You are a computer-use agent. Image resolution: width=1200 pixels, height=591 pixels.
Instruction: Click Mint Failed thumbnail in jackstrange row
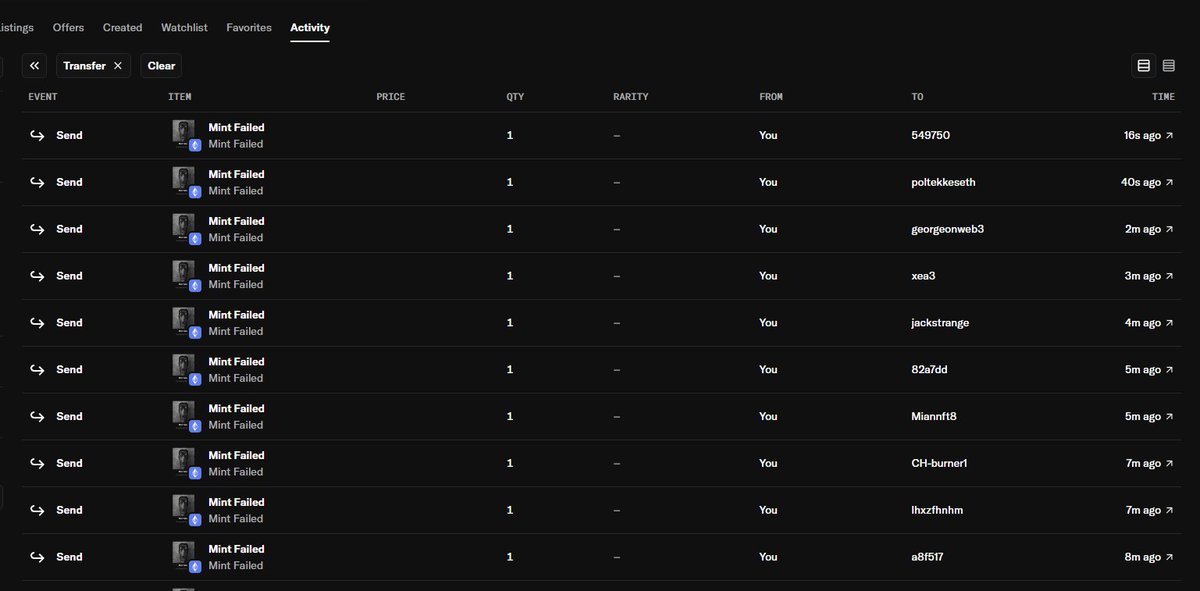click(x=183, y=321)
